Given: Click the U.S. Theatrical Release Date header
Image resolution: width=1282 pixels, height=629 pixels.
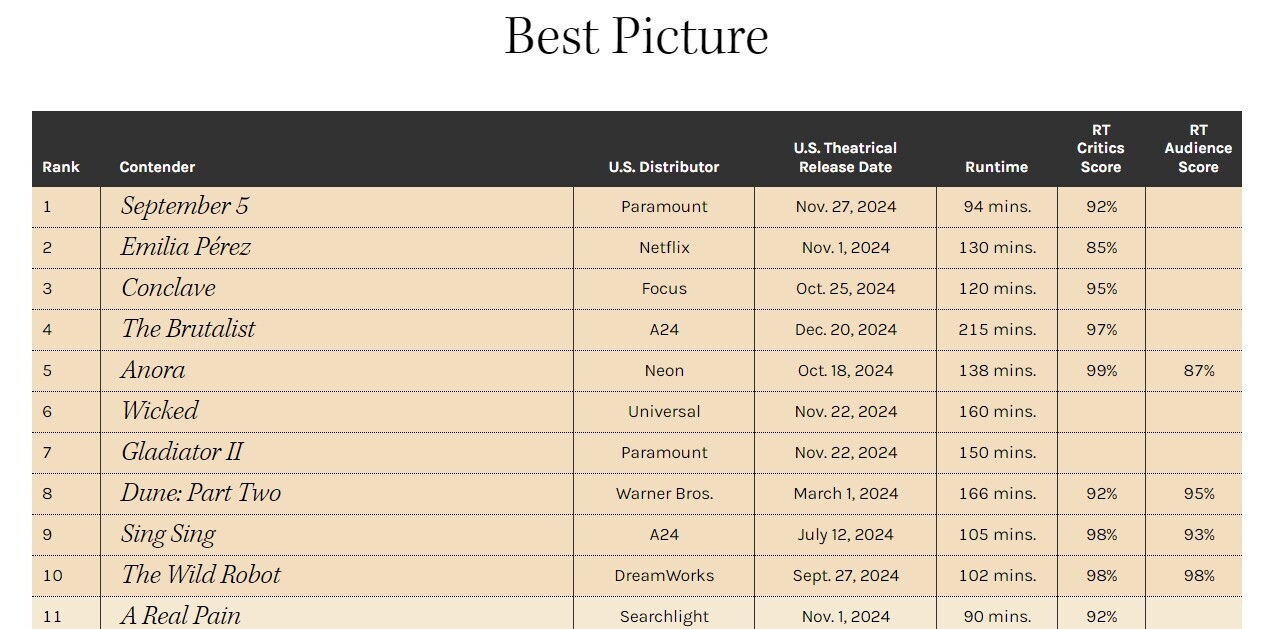Looking at the screenshot, I should pyautogui.click(x=845, y=157).
